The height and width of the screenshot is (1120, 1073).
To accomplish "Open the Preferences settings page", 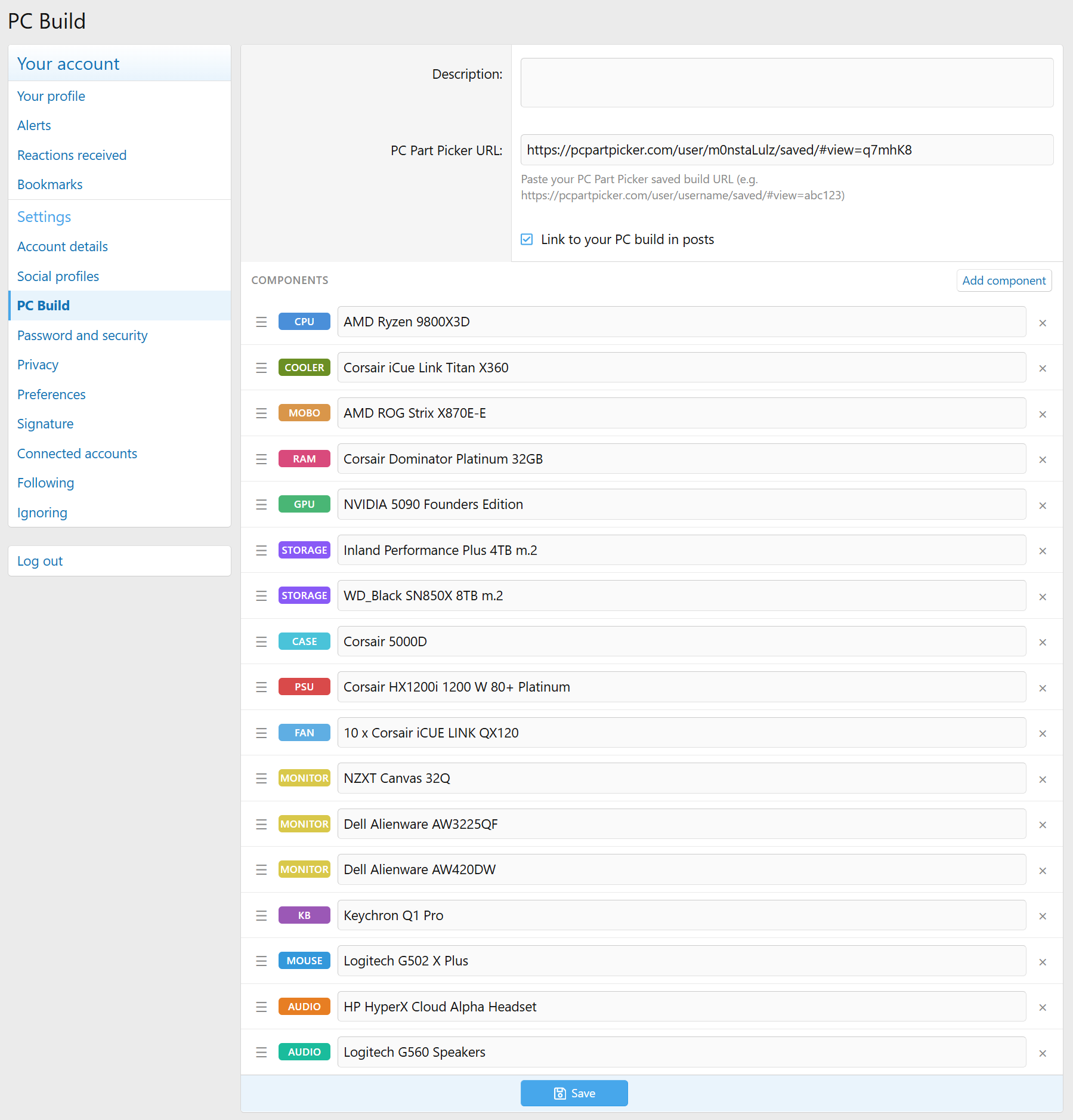I will (51, 394).
